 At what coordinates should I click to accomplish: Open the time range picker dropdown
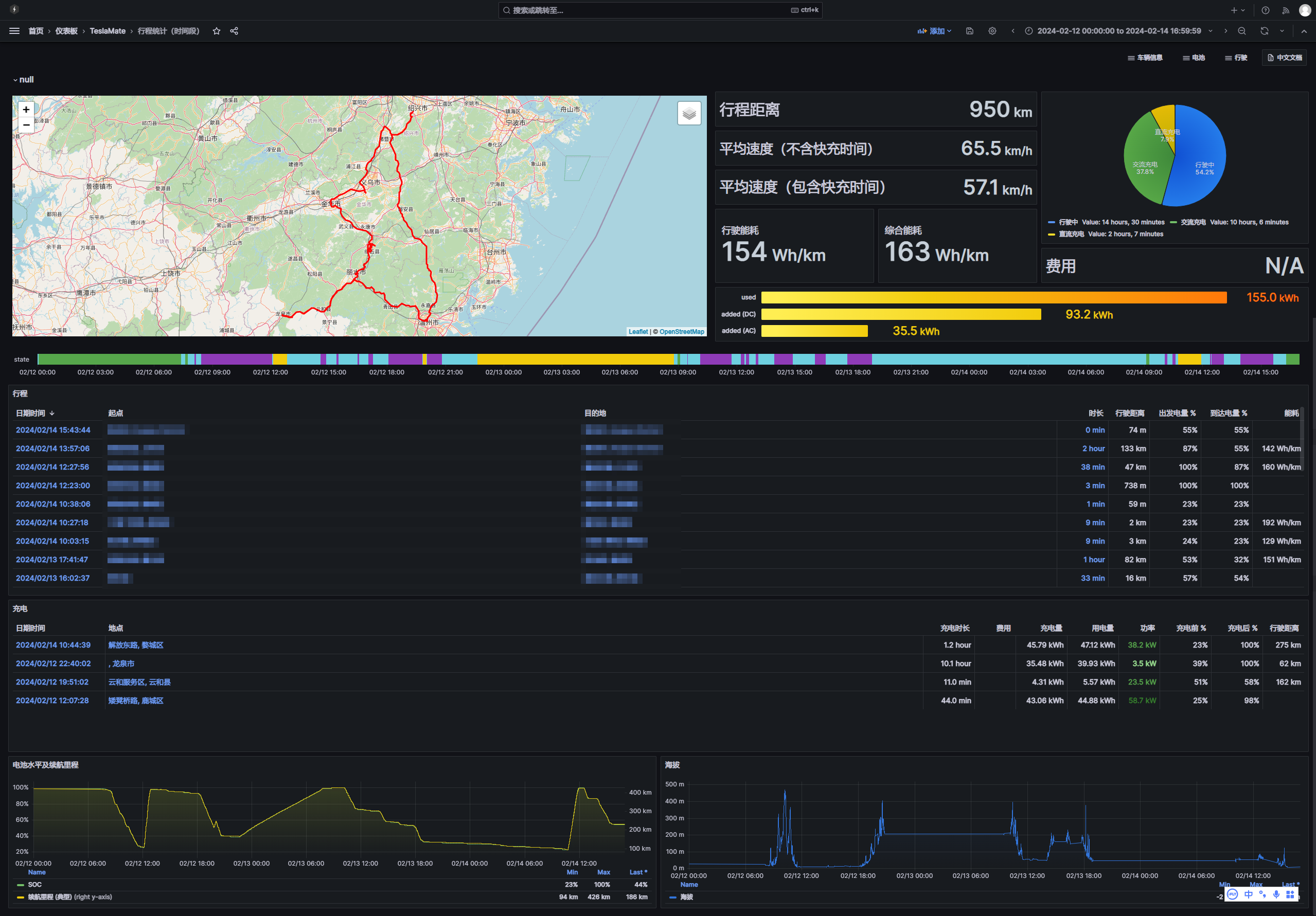1118,31
